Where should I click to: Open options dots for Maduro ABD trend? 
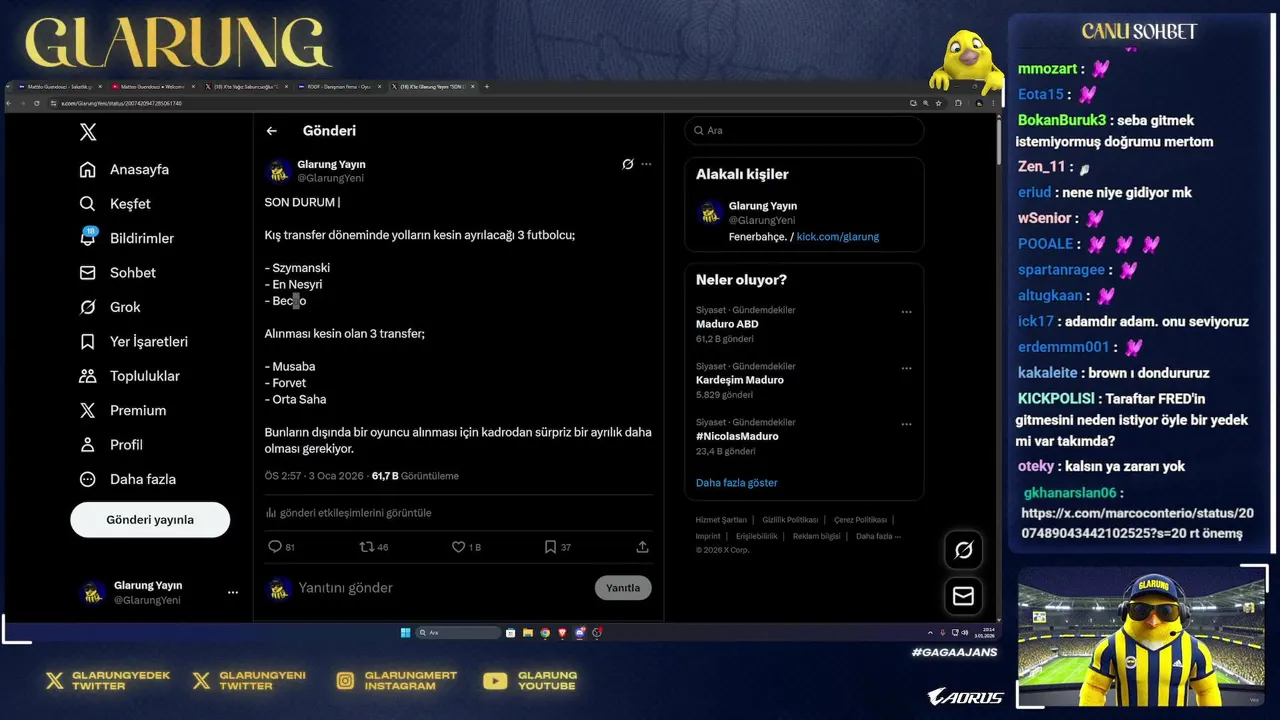[x=906, y=312]
